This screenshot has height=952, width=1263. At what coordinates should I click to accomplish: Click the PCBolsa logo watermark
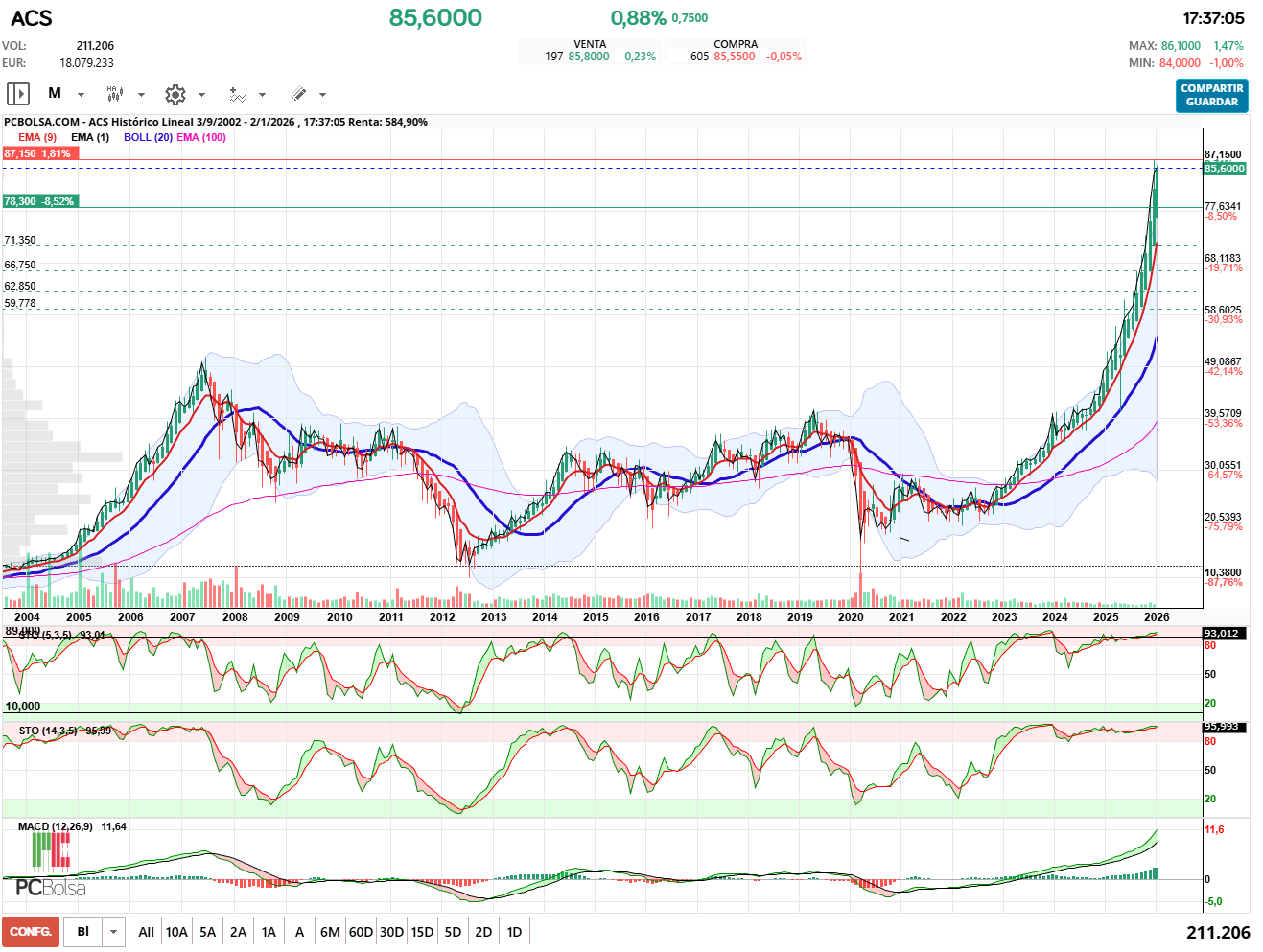click(x=51, y=866)
